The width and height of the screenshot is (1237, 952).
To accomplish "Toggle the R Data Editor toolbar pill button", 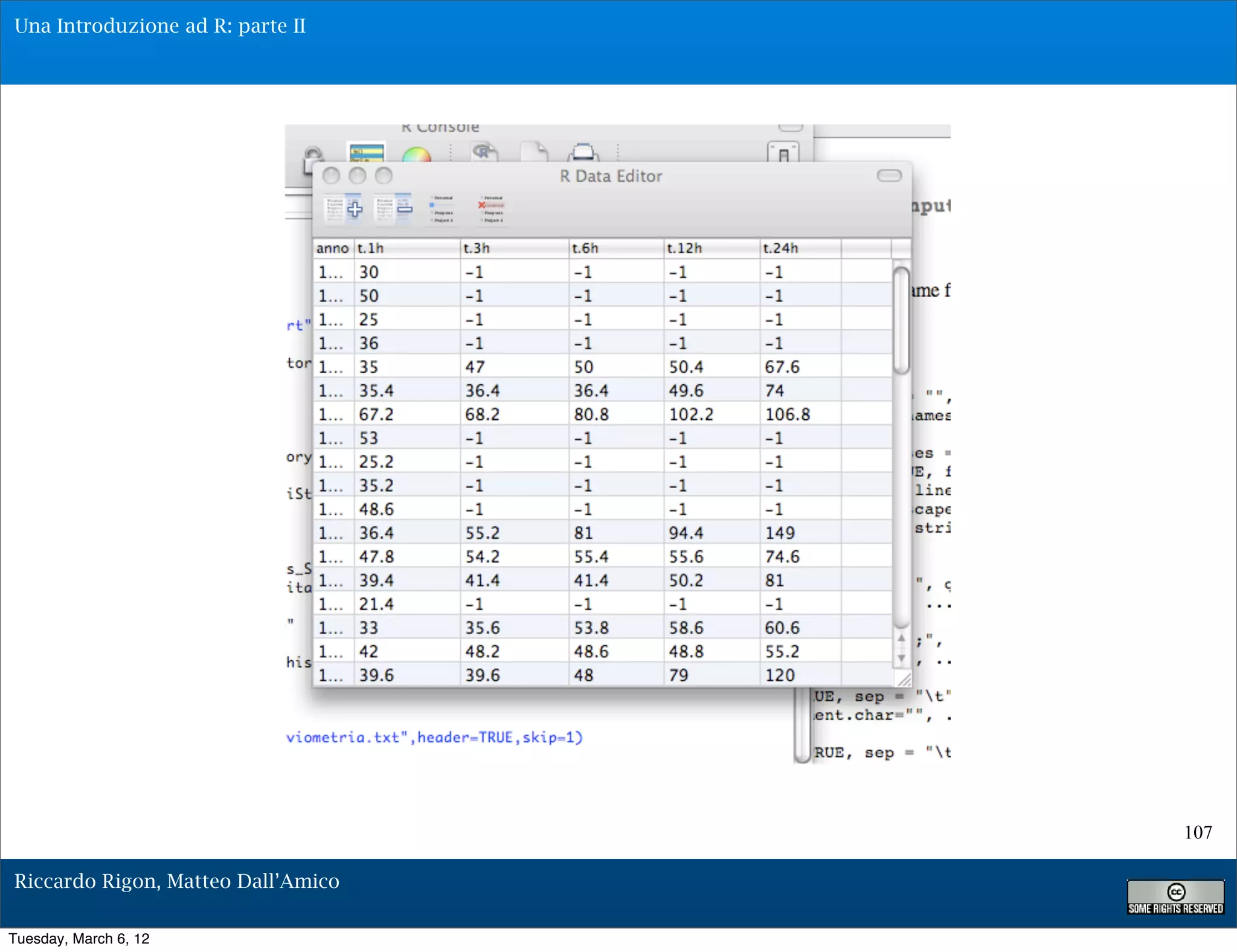I will [888, 176].
